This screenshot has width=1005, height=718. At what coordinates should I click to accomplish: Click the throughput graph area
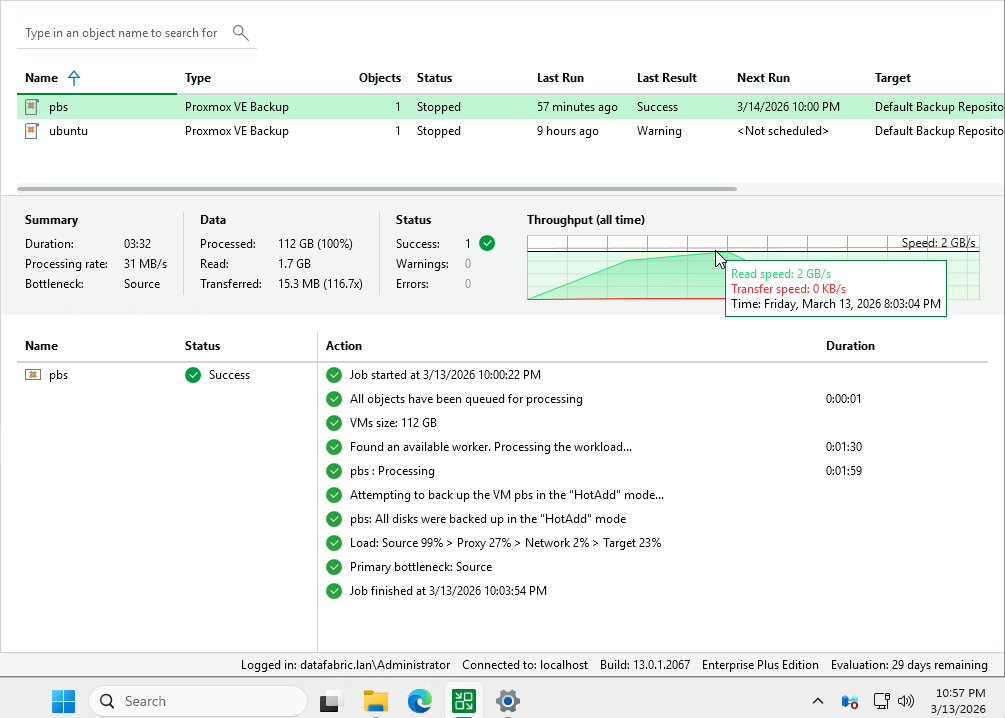753,267
